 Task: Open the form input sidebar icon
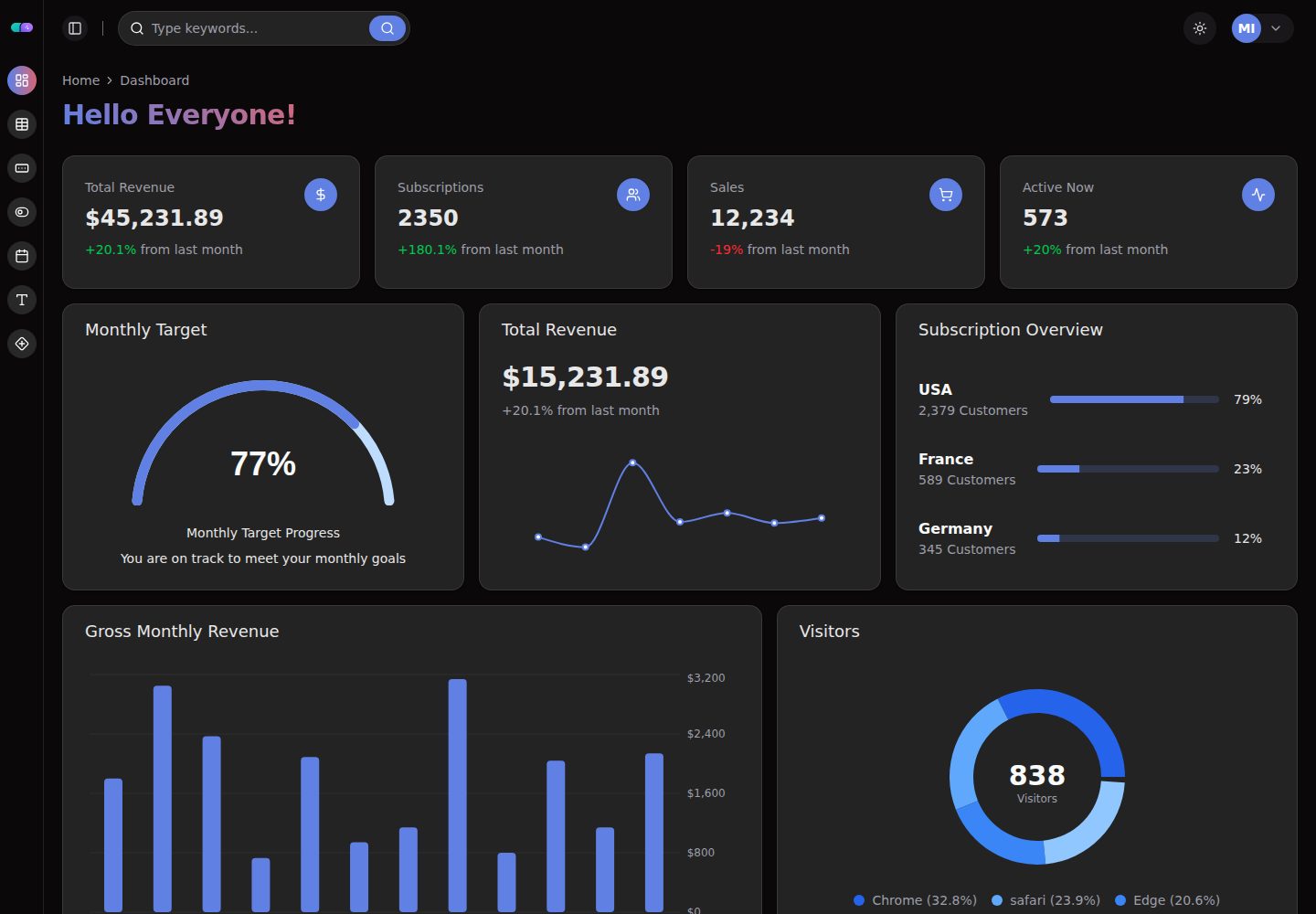[22, 168]
